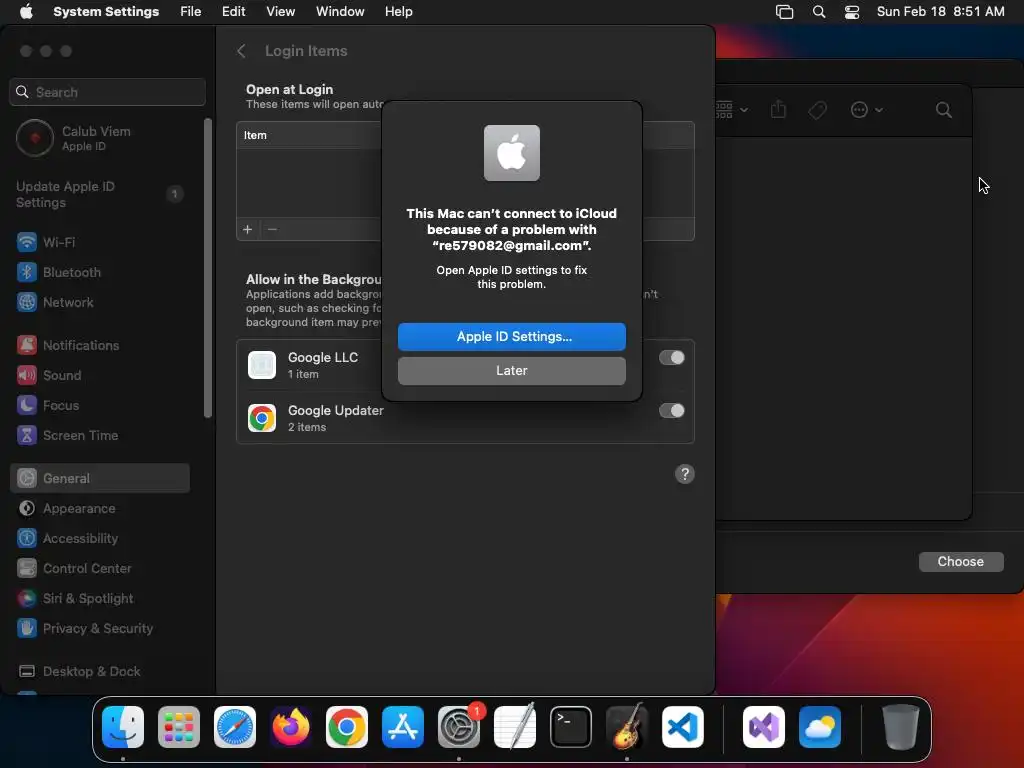The image size is (1024, 768).
Task: Open Safari from the Dock
Action: (x=235, y=727)
